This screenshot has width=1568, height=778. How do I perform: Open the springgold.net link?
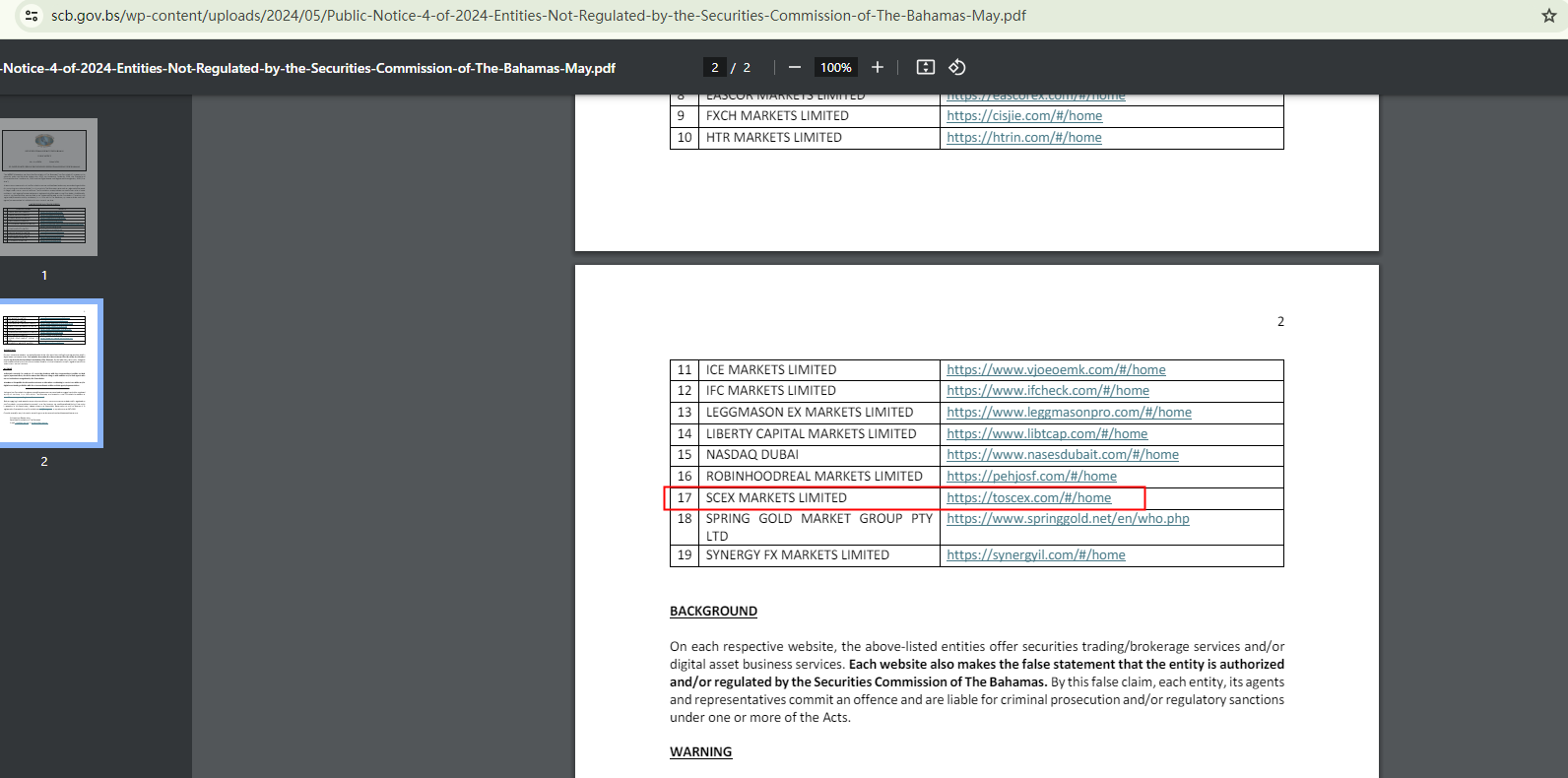pos(1068,519)
